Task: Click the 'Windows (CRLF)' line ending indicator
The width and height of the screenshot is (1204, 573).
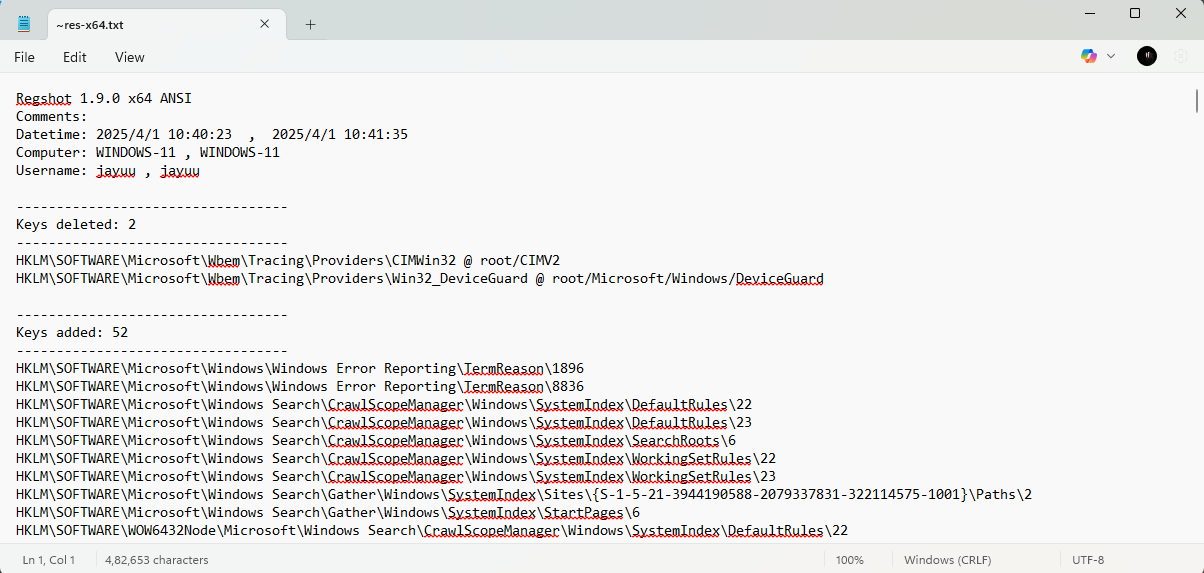Action: click(x=946, y=560)
